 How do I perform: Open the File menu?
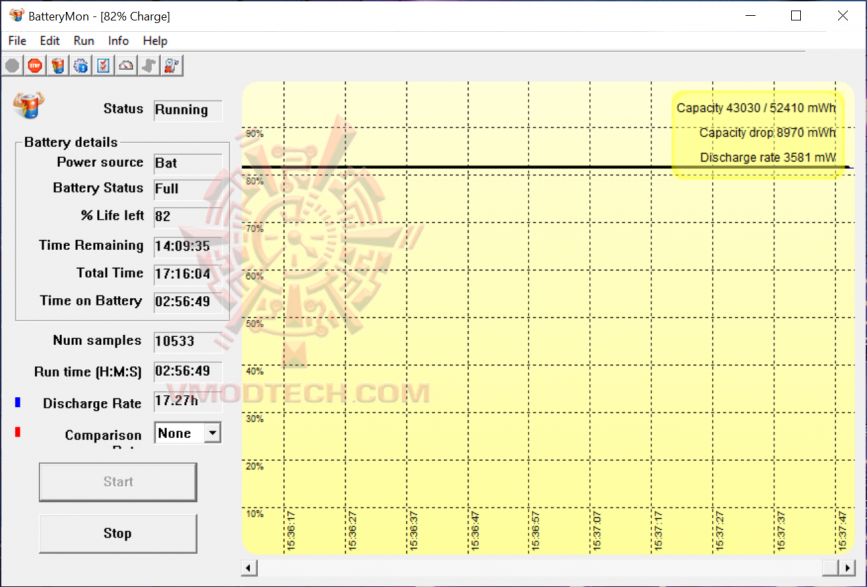[x=17, y=41]
